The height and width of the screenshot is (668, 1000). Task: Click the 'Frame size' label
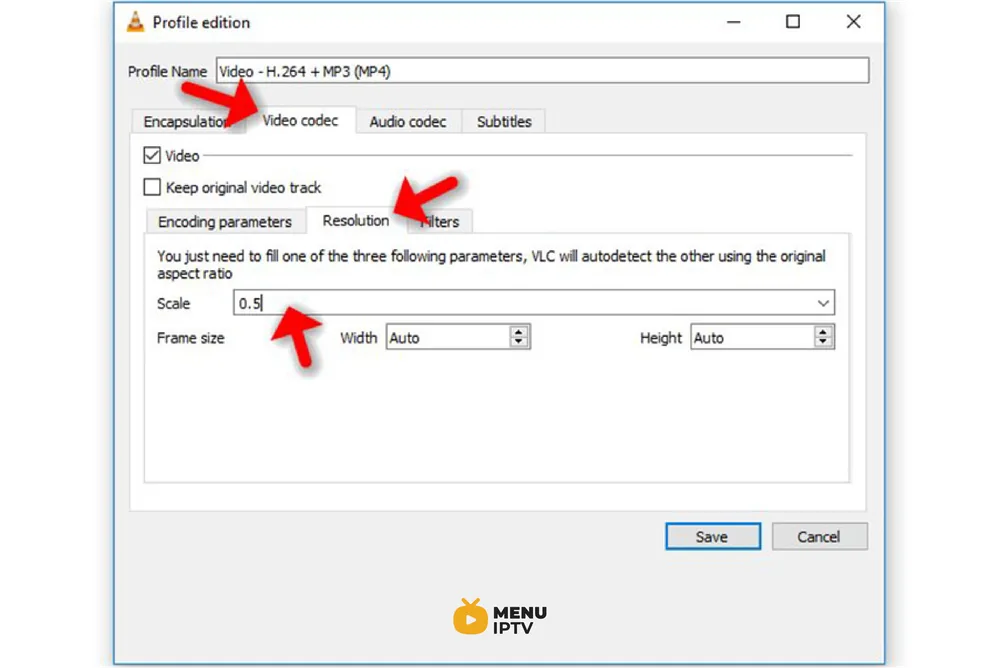(191, 338)
